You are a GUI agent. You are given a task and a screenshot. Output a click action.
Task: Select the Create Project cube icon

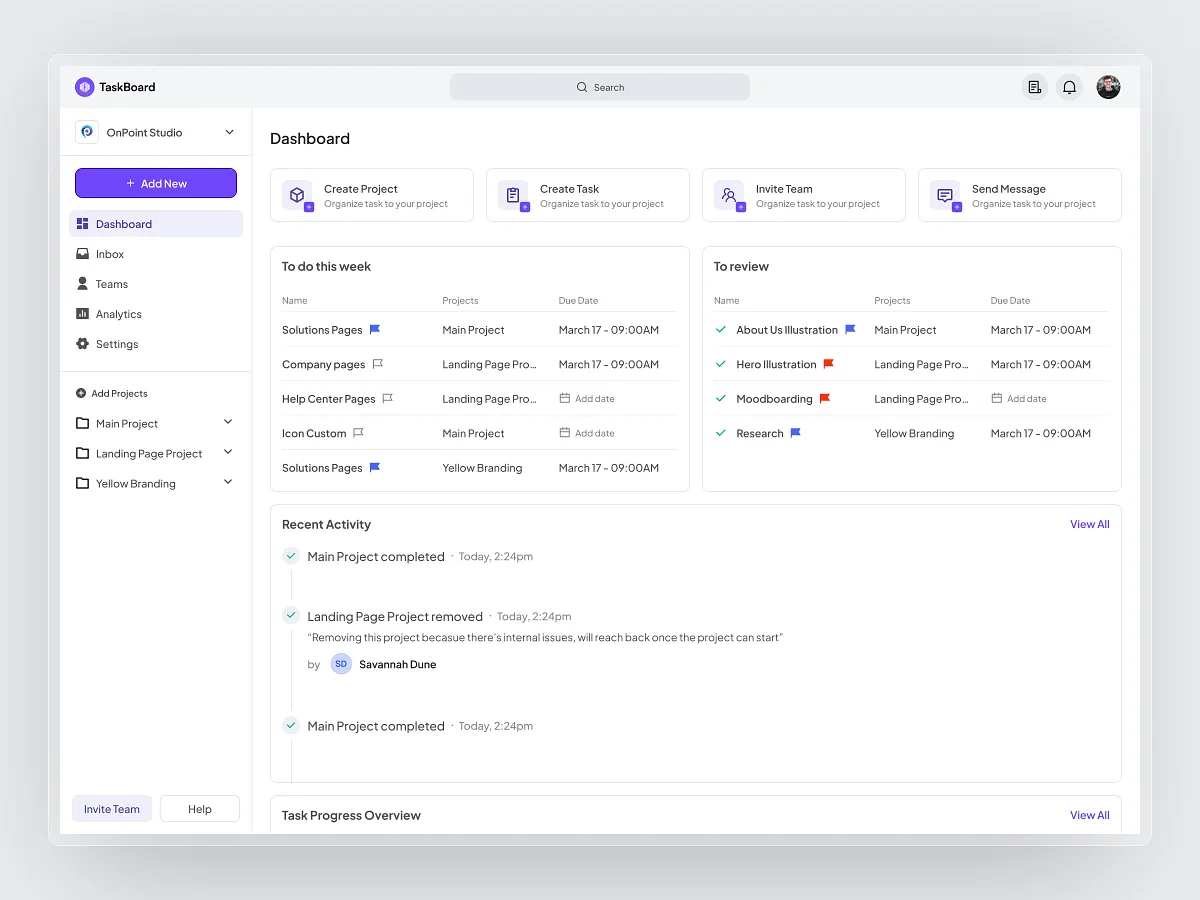tap(297, 195)
